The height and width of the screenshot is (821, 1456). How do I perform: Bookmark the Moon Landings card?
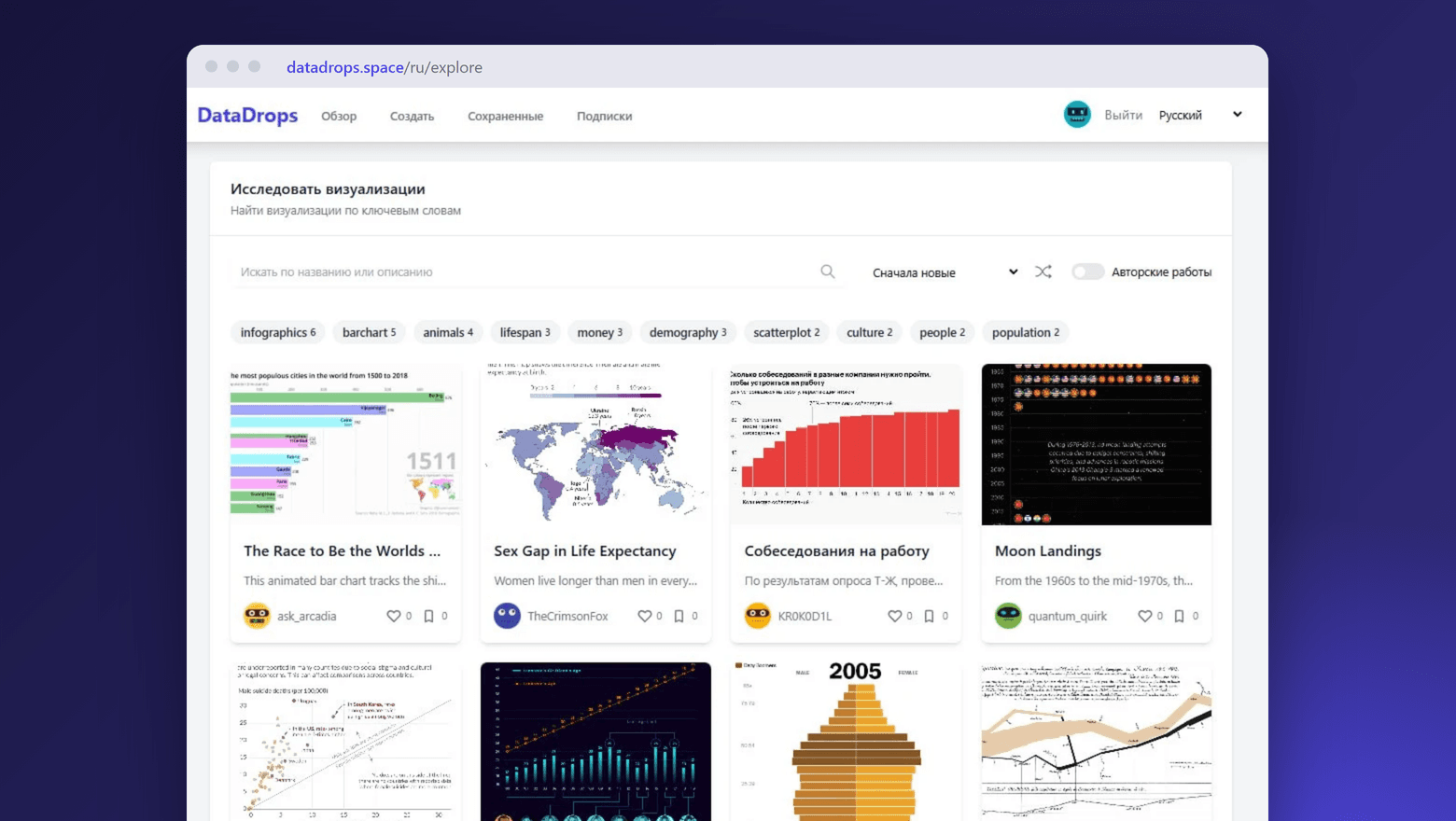[x=1180, y=616]
